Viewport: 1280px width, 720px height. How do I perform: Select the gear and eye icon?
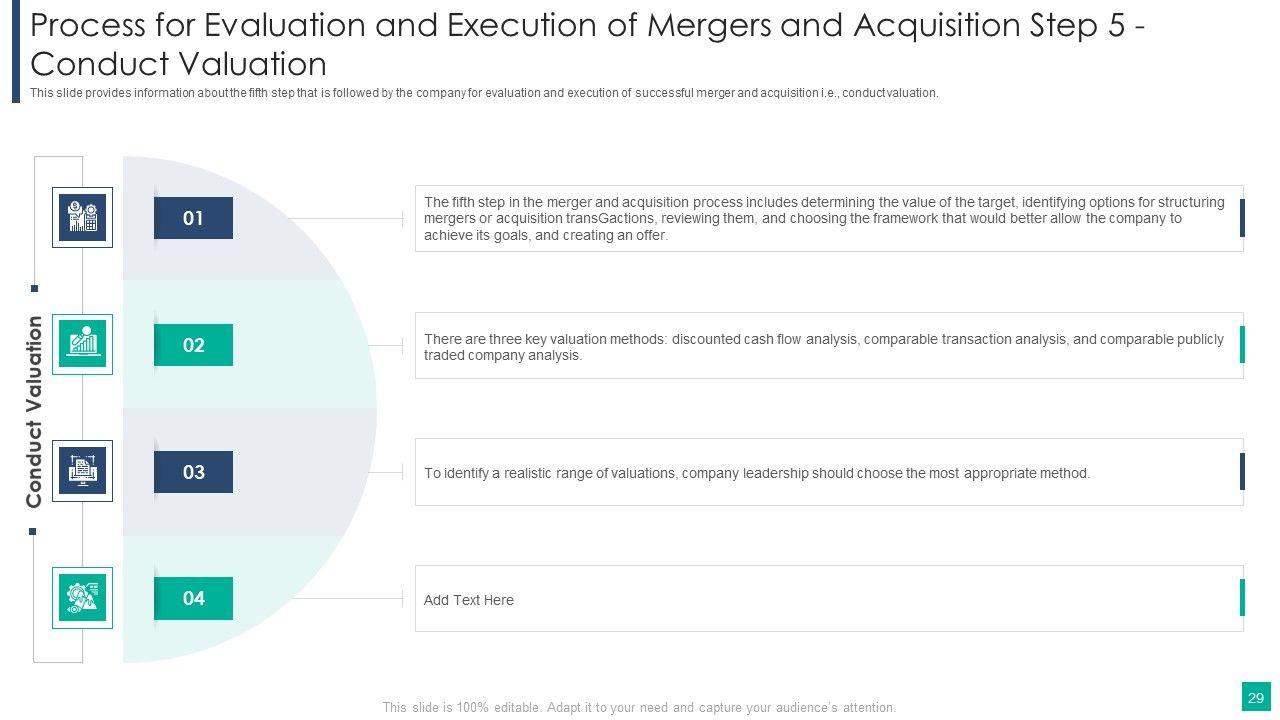[x=82, y=598]
